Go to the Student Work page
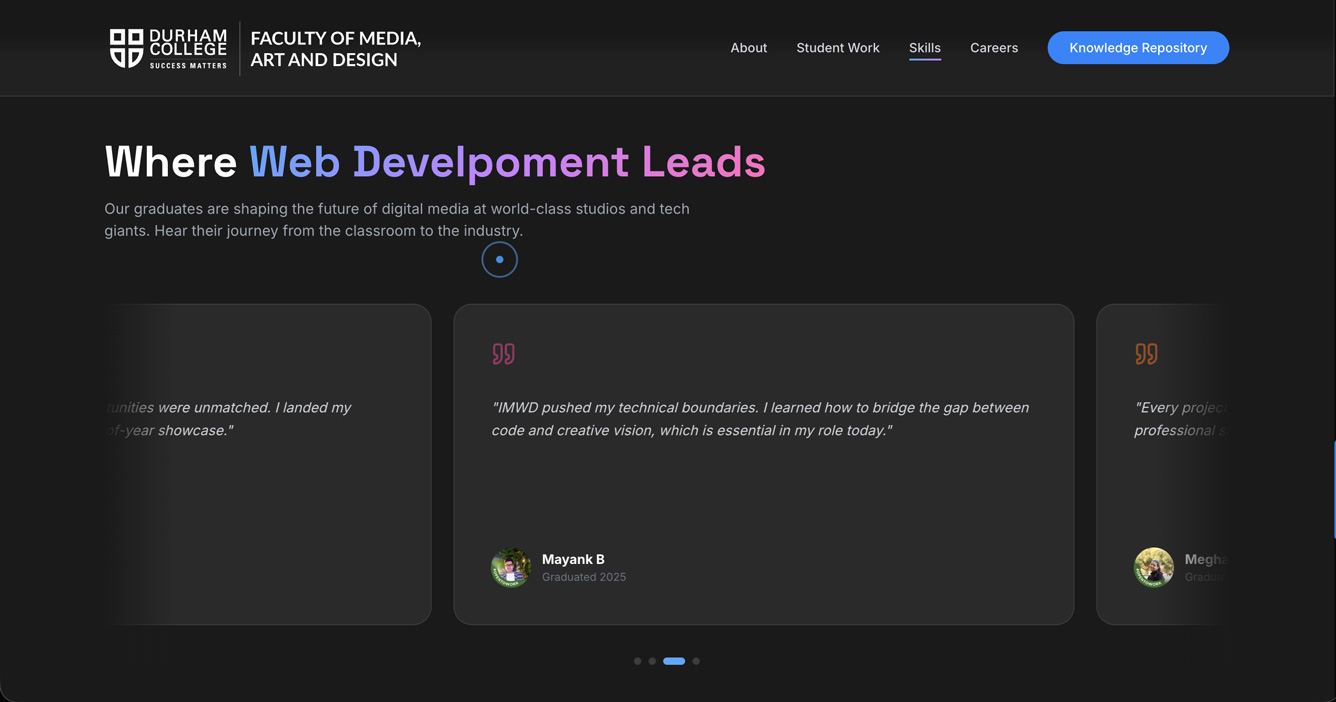The image size is (1336, 702). 838,48
